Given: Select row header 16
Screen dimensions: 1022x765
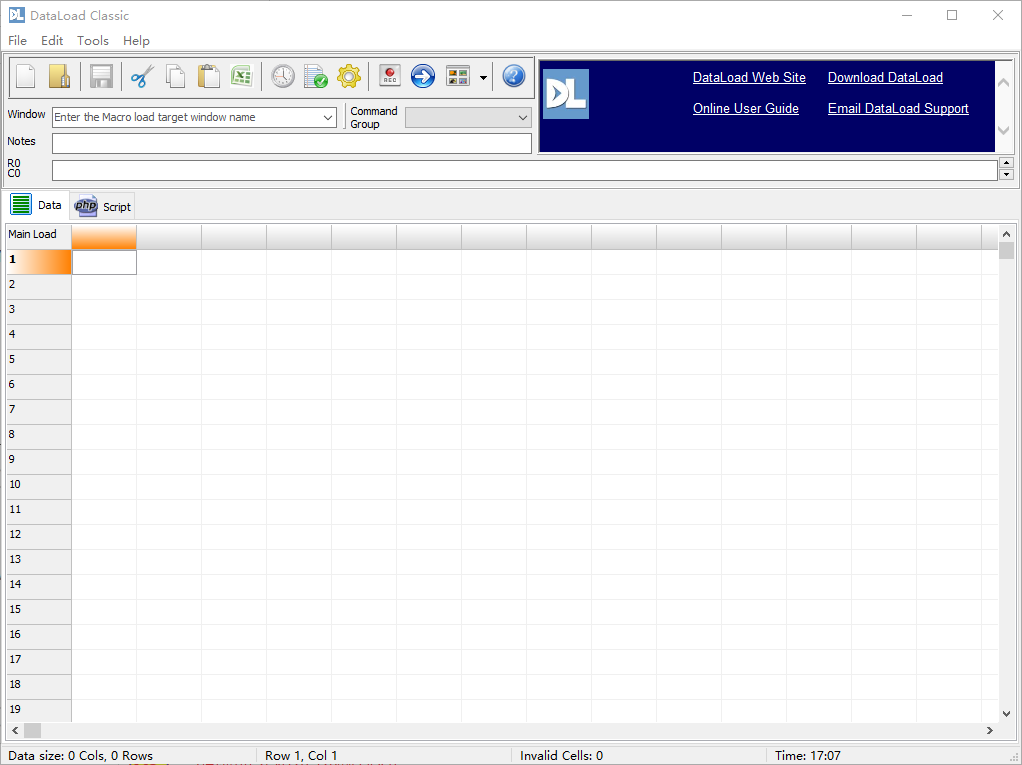Looking at the screenshot, I should click(38, 637).
